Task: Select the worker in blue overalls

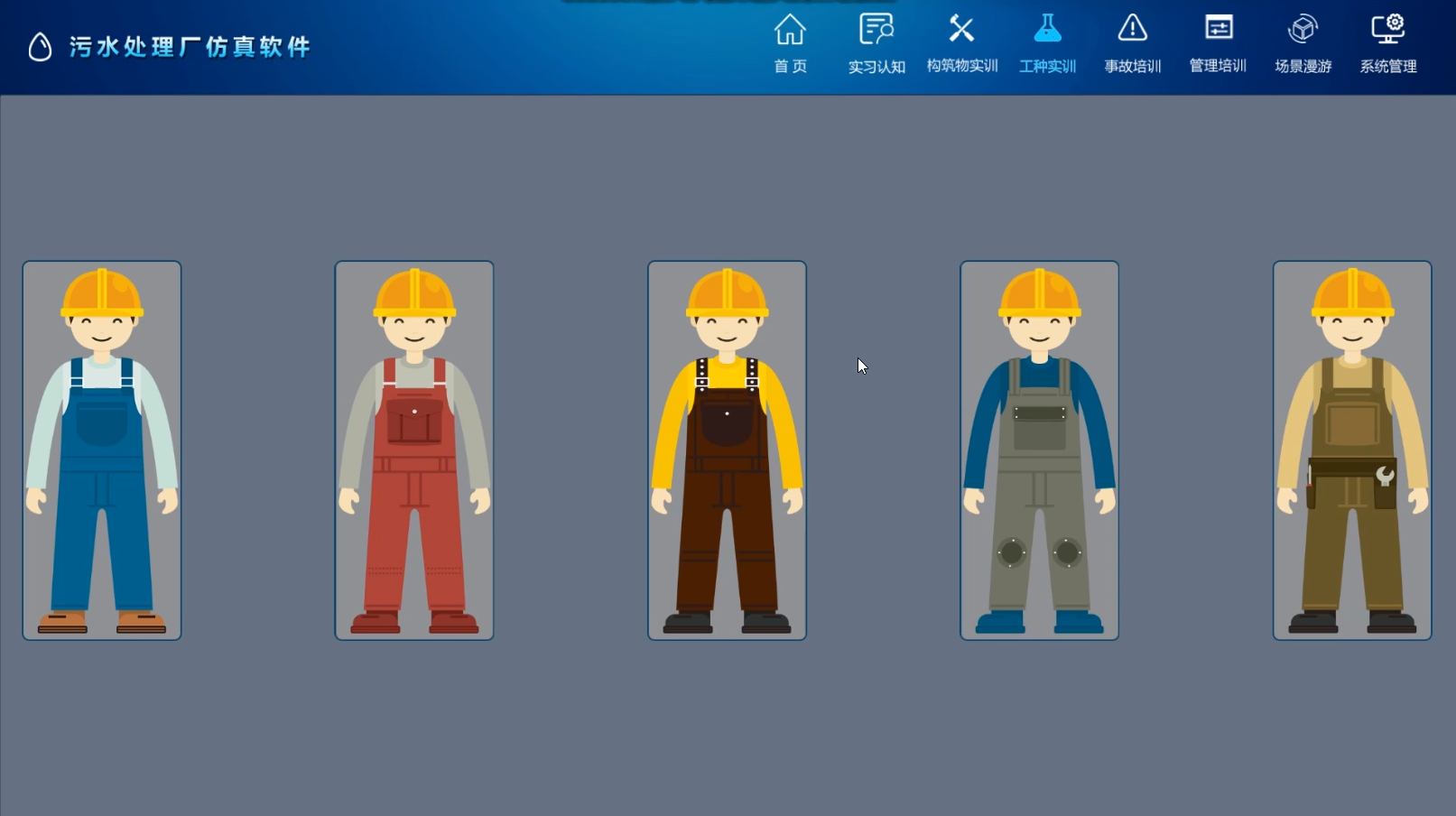Action: click(x=102, y=450)
